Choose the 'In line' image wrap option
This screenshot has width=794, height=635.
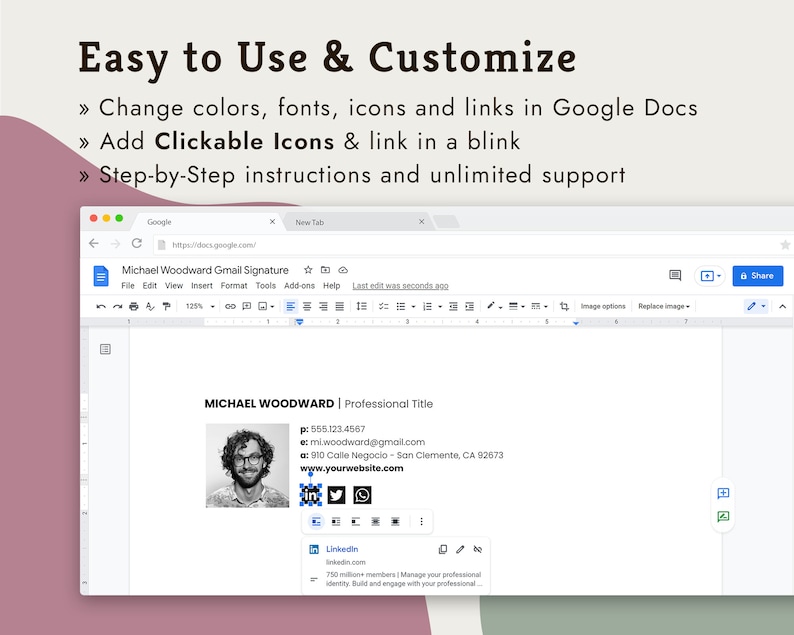[316, 521]
